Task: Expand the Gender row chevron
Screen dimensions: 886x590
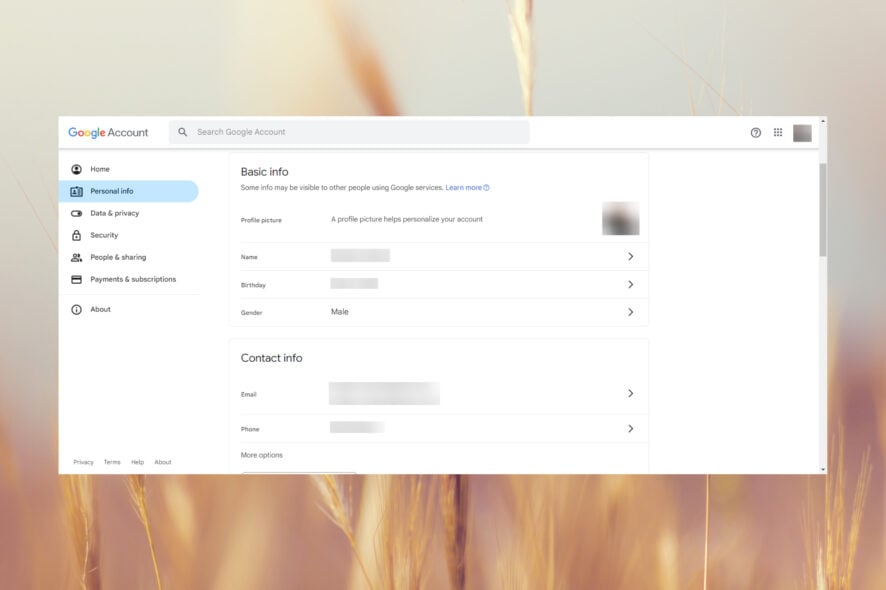Action: [631, 311]
